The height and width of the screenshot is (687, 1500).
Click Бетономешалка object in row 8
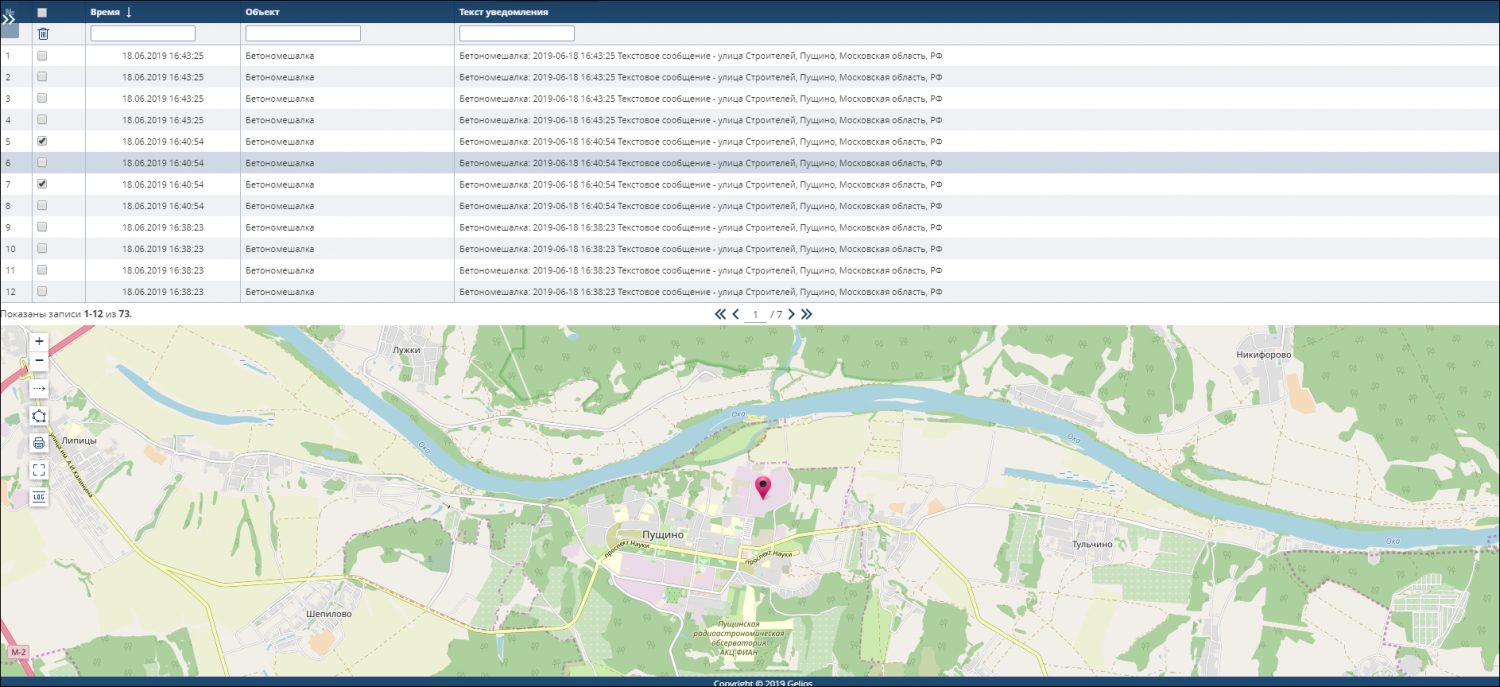279,206
